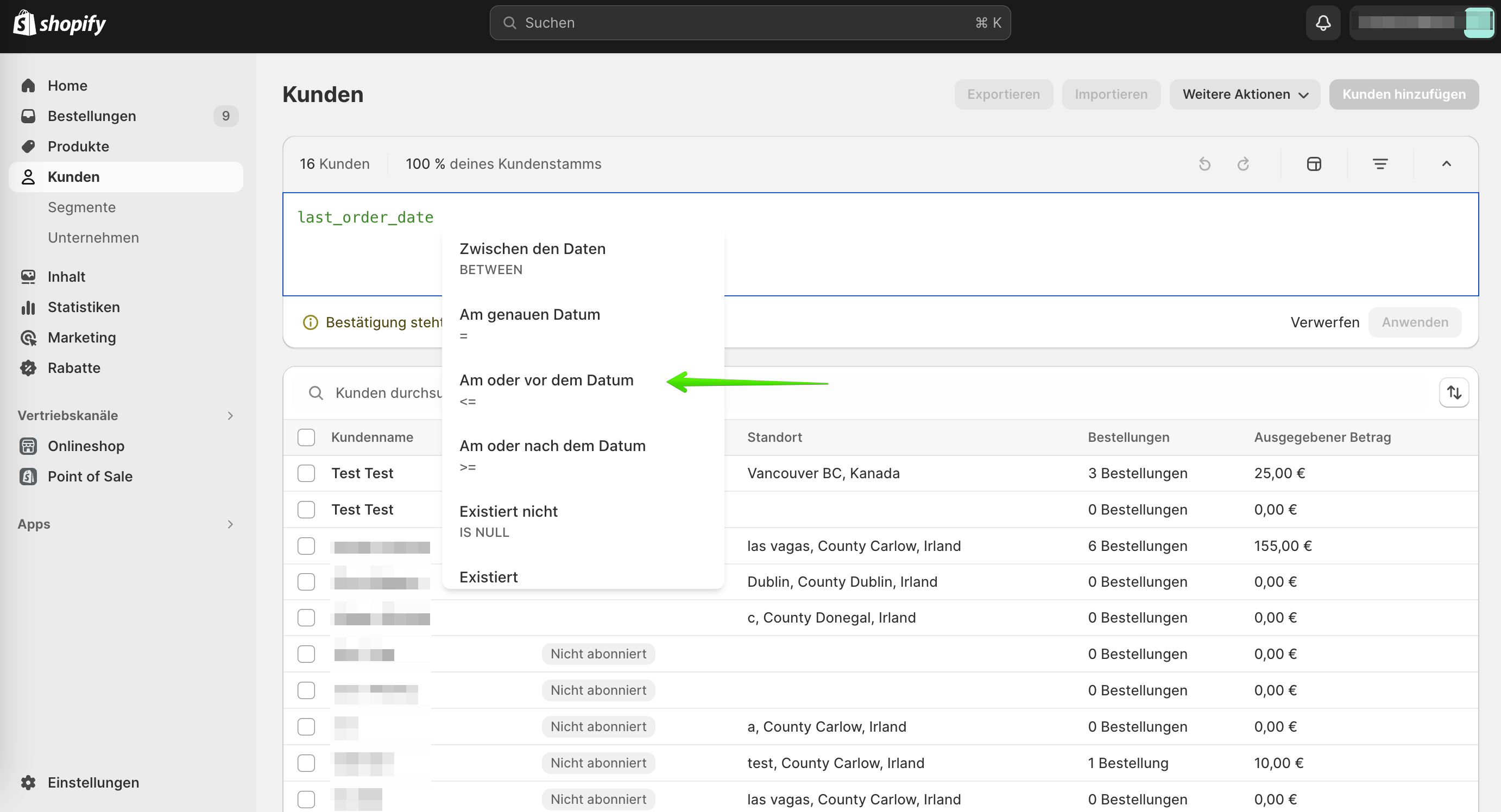Click the Standort column header
The image size is (1501, 812).
click(774, 437)
